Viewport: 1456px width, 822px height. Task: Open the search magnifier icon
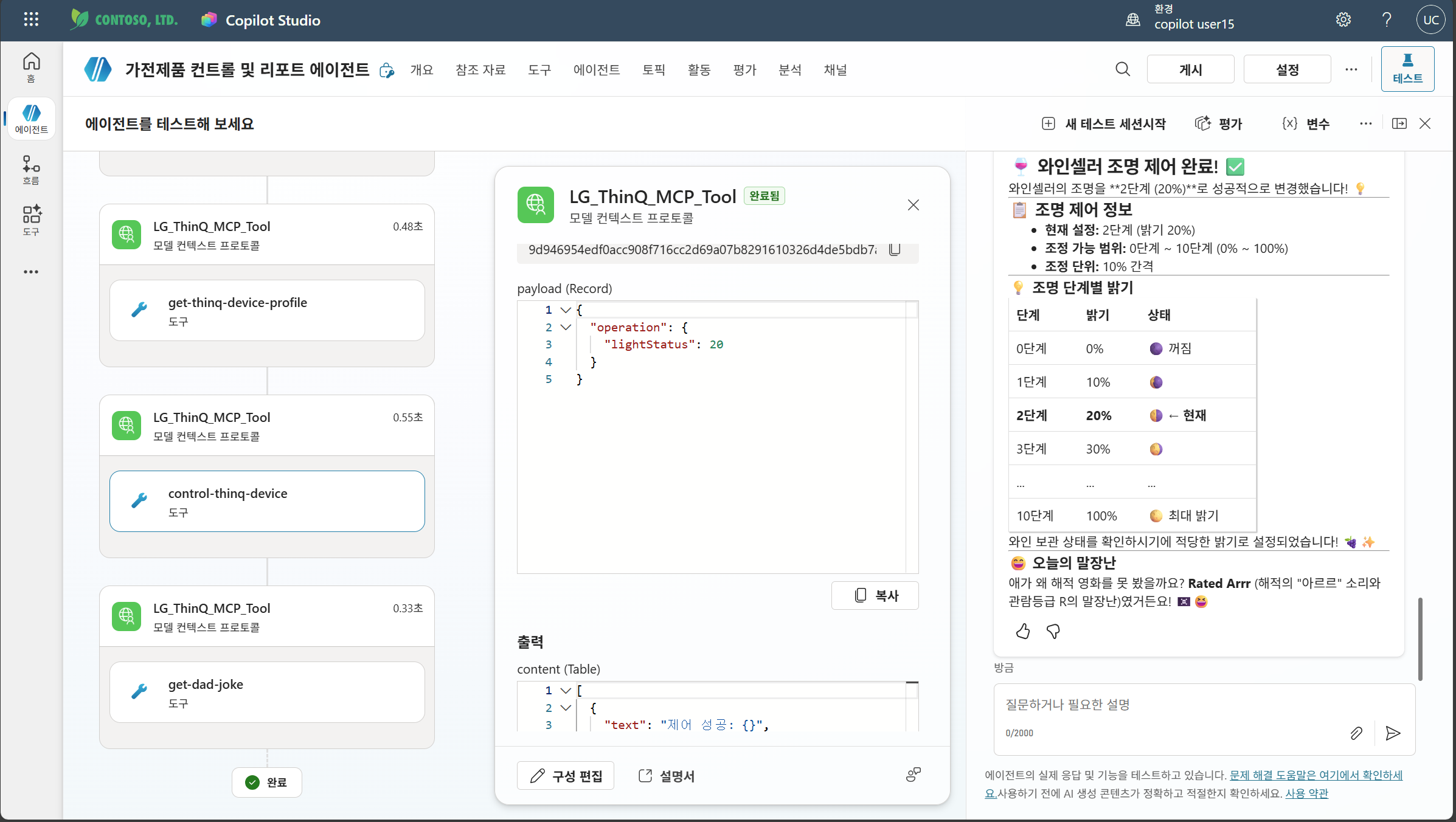click(x=1123, y=69)
